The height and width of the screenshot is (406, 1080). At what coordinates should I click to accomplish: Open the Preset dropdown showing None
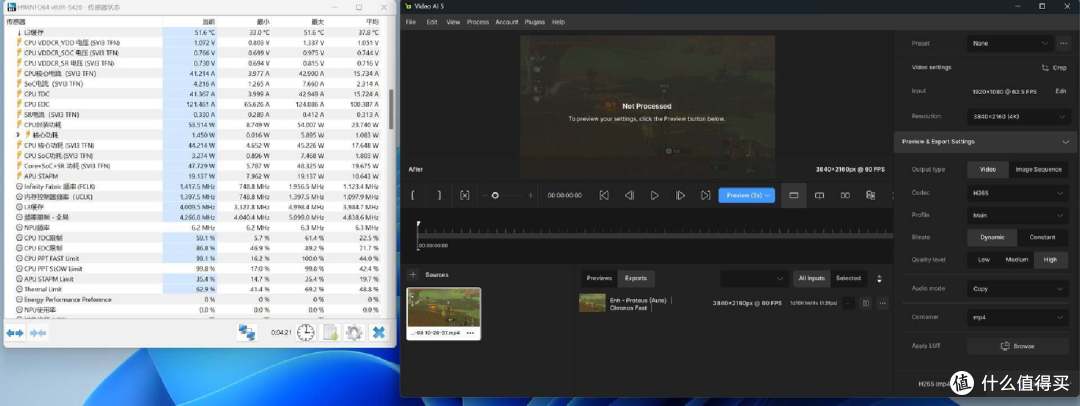pyautogui.click(x=1010, y=43)
